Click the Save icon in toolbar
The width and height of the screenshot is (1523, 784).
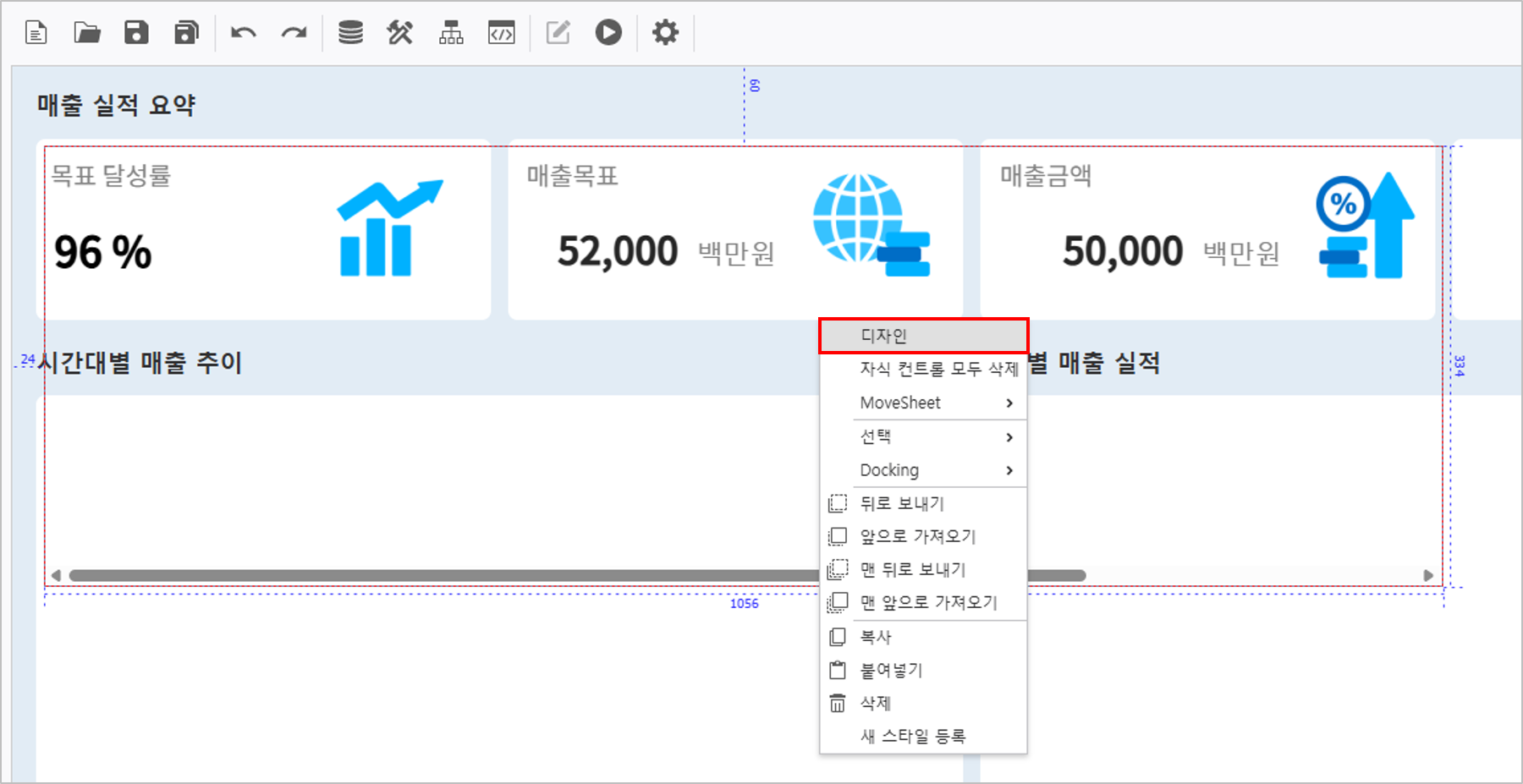point(136,33)
